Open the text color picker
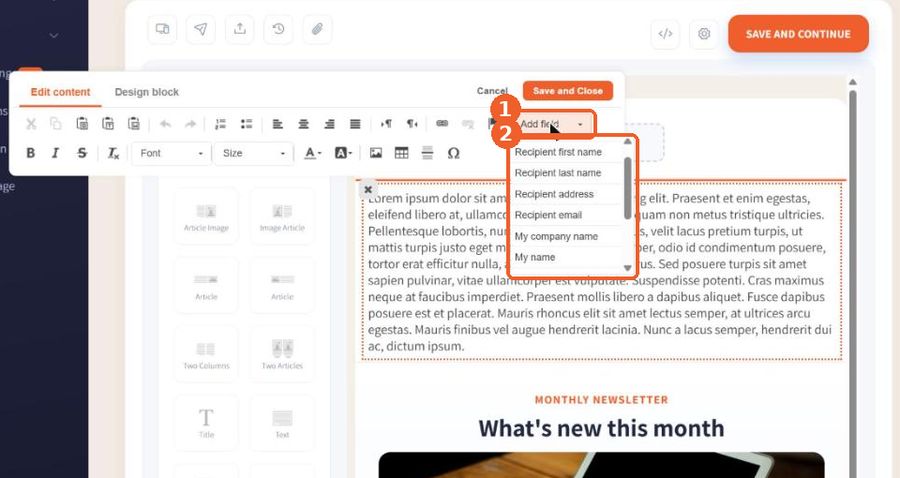The width and height of the screenshot is (900, 478). click(313, 153)
